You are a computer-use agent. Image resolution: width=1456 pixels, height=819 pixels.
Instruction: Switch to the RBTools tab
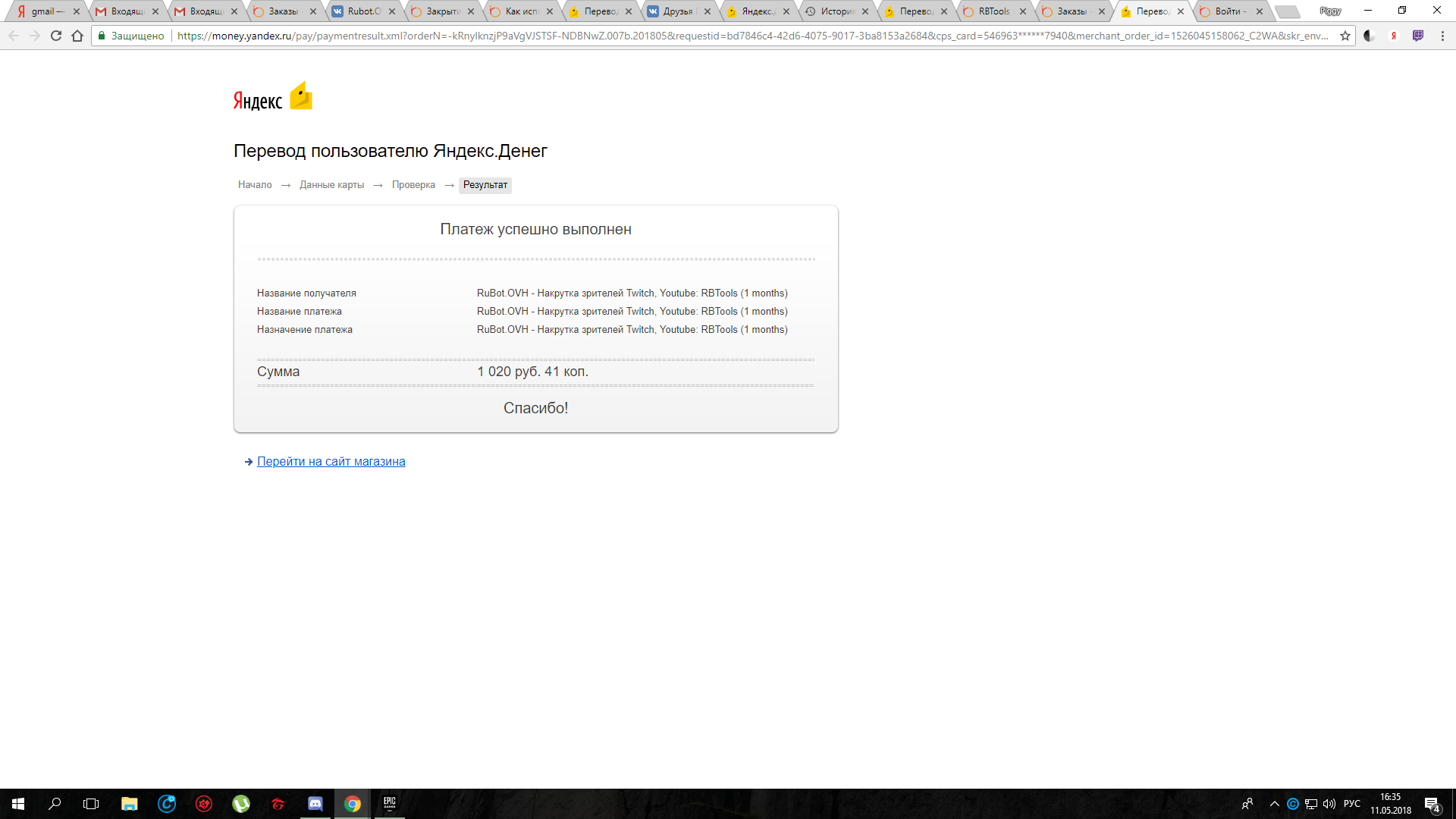point(993,11)
